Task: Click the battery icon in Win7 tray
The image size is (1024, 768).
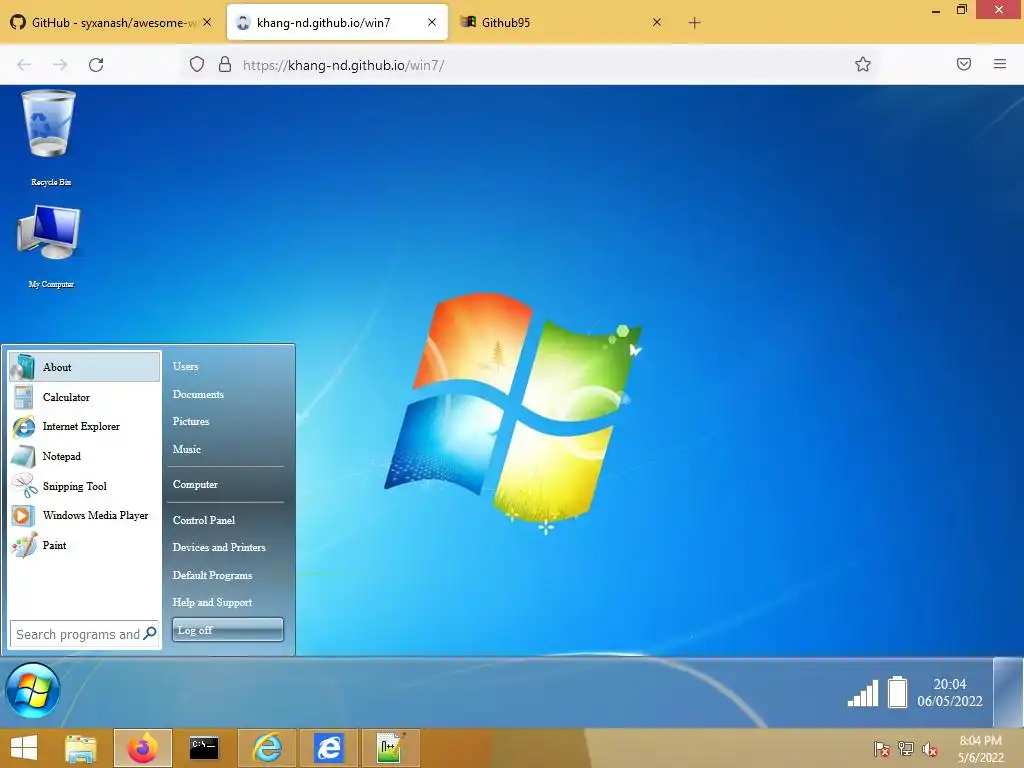Action: pyautogui.click(x=898, y=692)
